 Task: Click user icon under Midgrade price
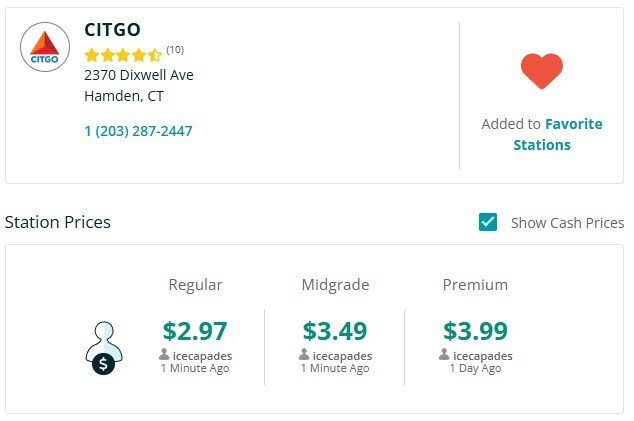(x=305, y=355)
